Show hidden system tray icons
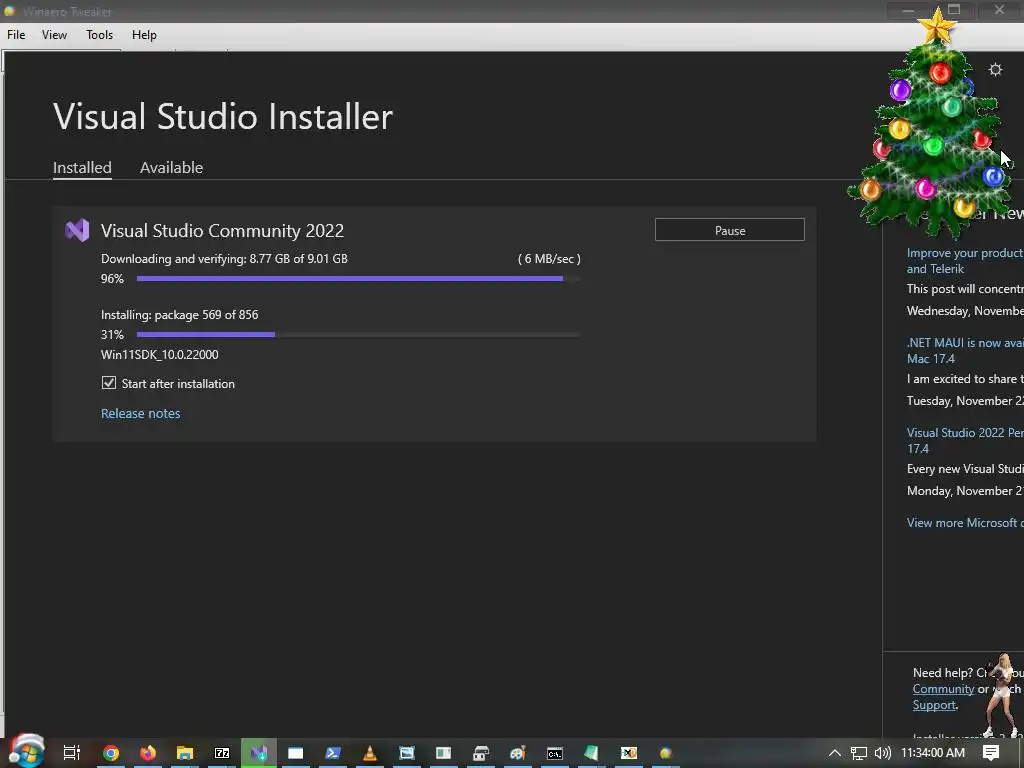 835,753
